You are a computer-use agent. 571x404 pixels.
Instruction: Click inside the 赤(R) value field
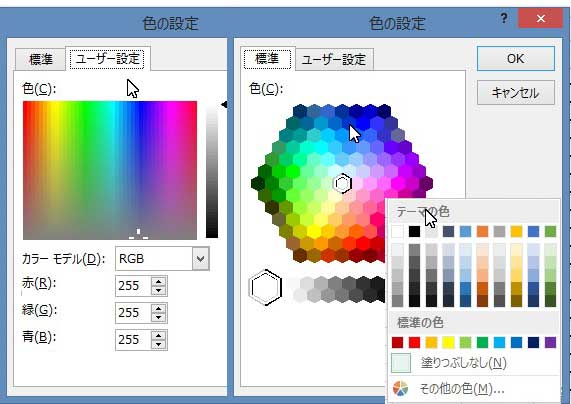pyautogui.click(x=133, y=286)
